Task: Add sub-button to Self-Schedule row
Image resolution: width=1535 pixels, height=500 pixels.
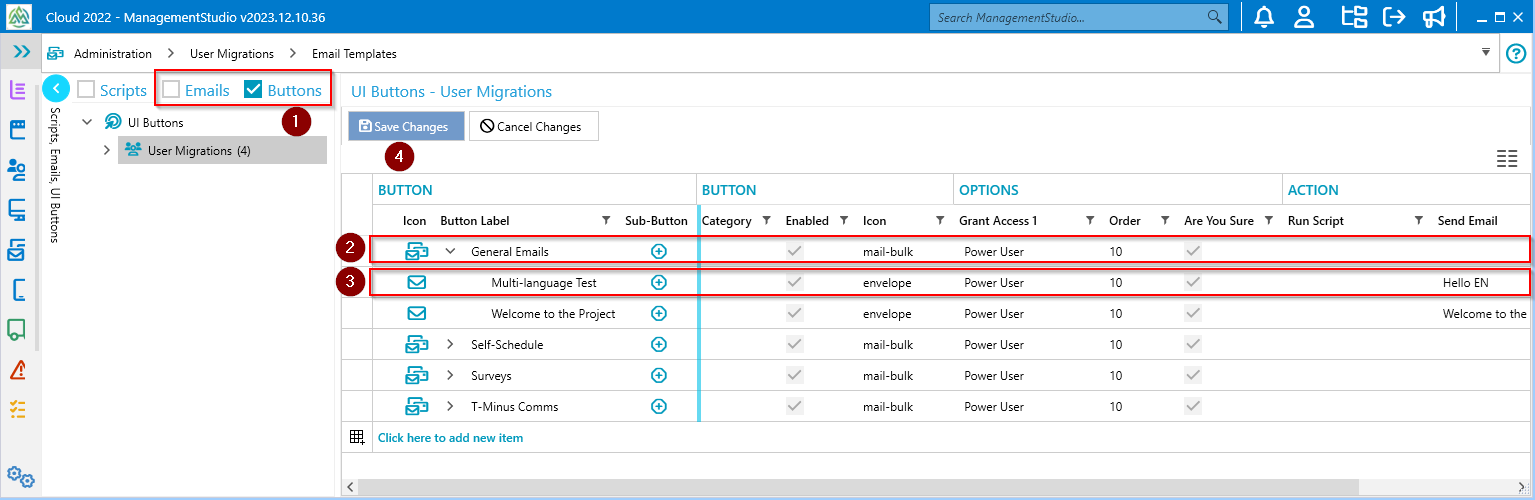Action: pyautogui.click(x=658, y=345)
